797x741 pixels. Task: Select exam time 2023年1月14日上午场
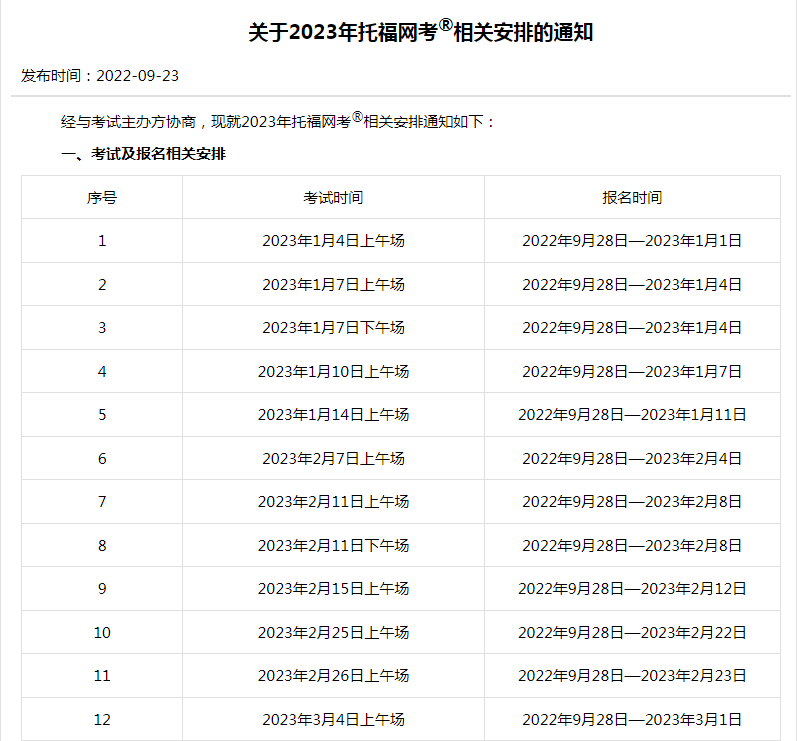(333, 415)
